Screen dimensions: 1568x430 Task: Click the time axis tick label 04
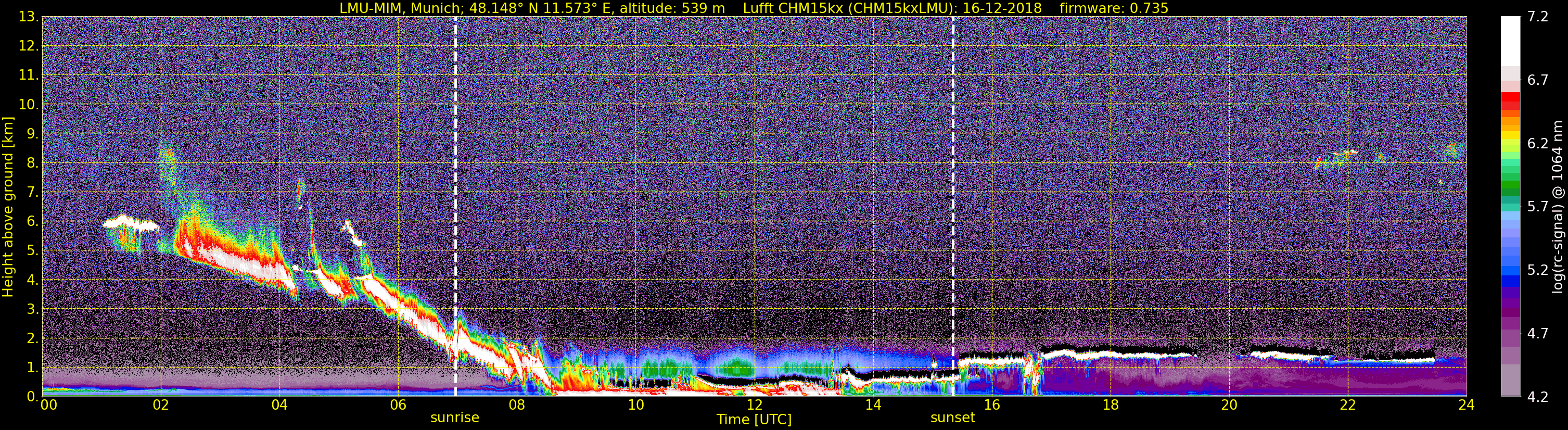[x=279, y=406]
